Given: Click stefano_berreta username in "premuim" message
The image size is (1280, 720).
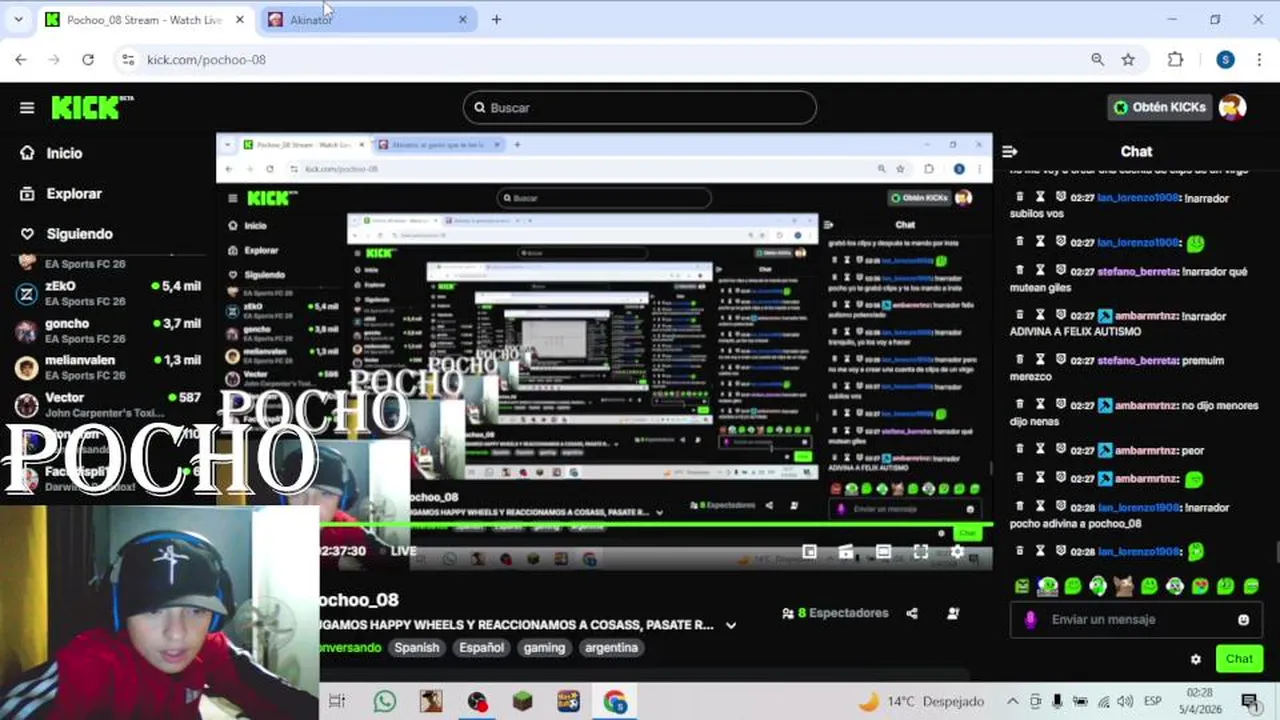Looking at the screenshot, I should tap(1137, 360).
